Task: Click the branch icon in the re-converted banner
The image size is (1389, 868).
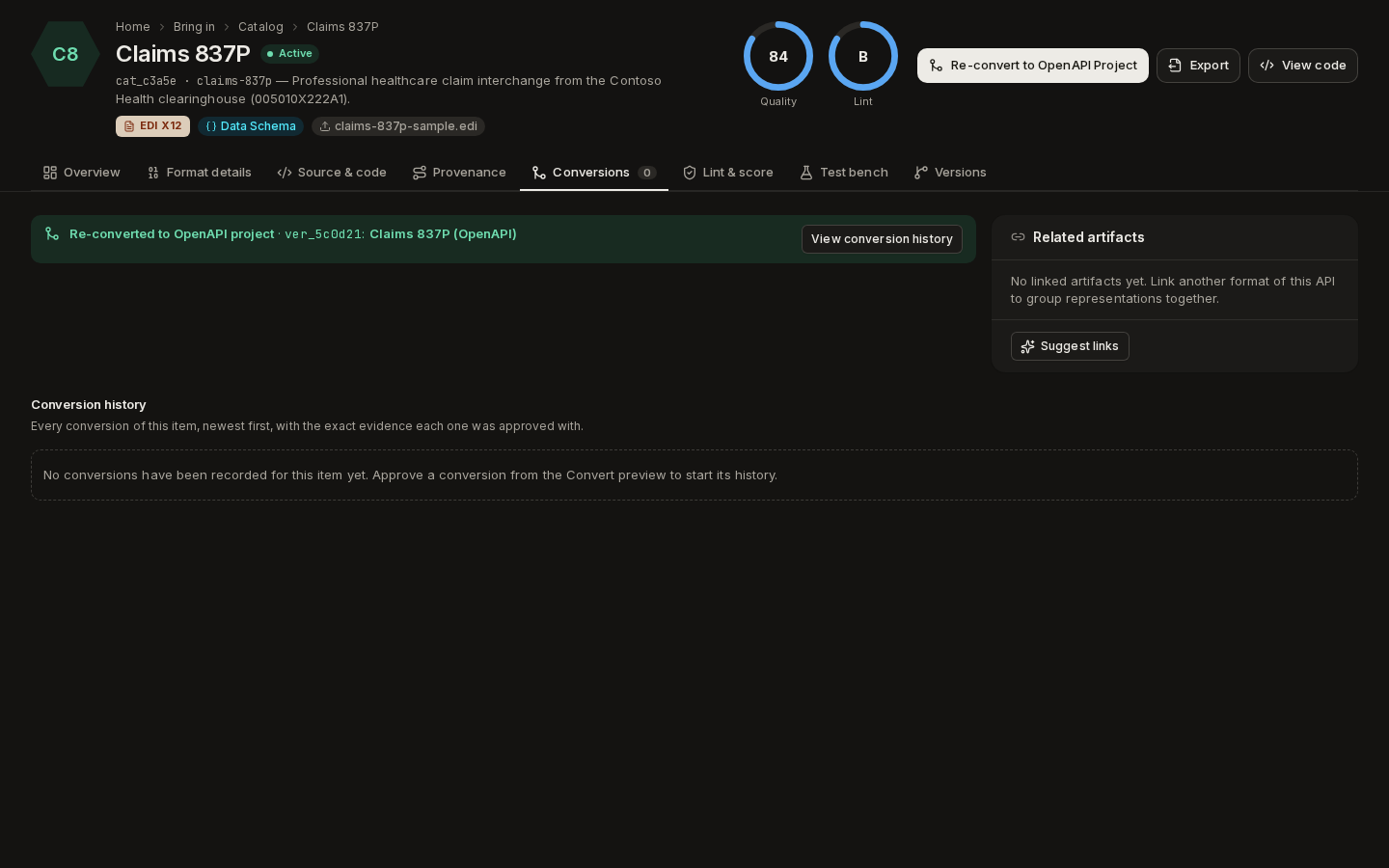Action: tap(52, 234)
